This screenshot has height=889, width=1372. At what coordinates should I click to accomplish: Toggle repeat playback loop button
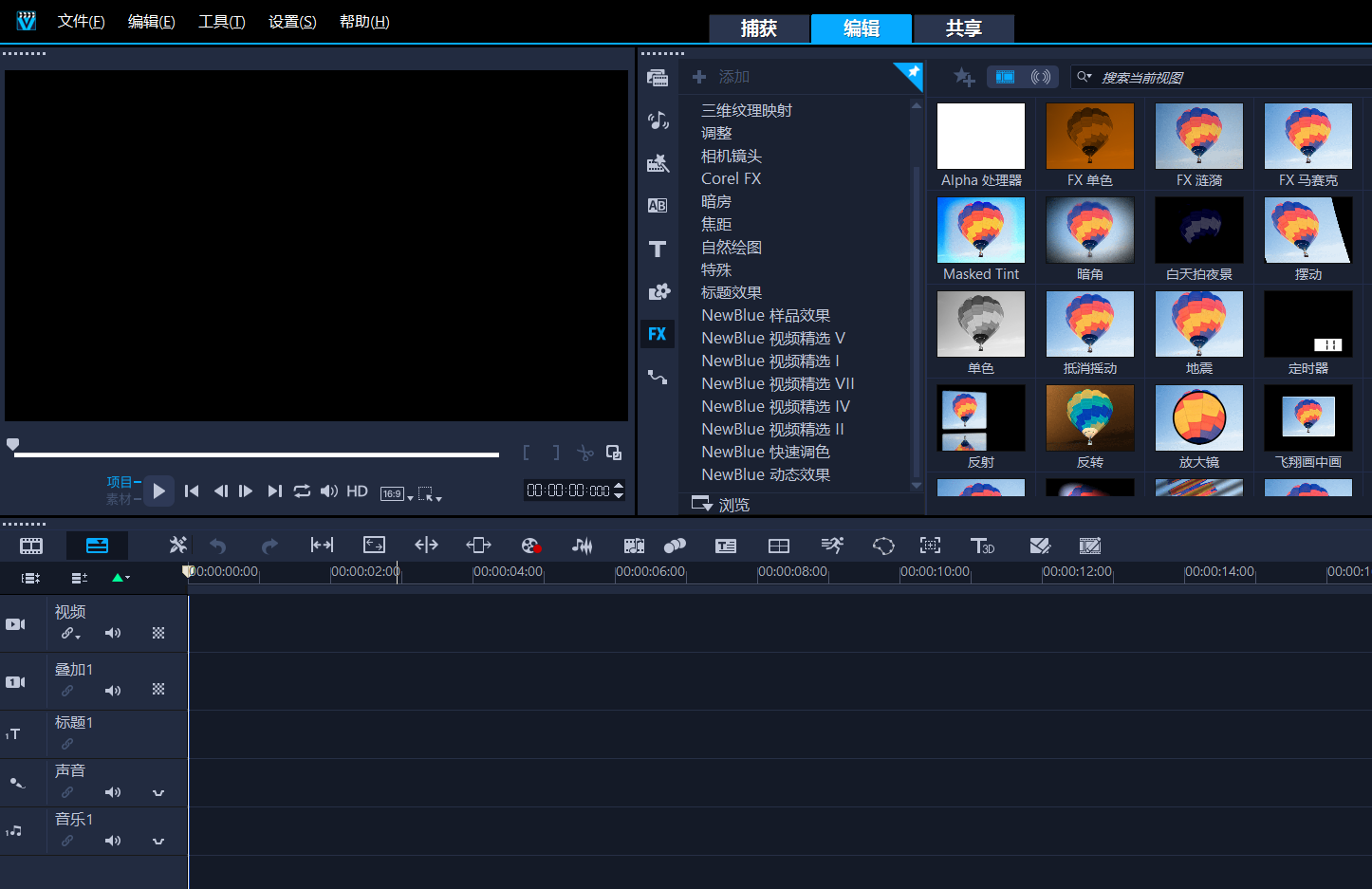[x=302, y=491]
